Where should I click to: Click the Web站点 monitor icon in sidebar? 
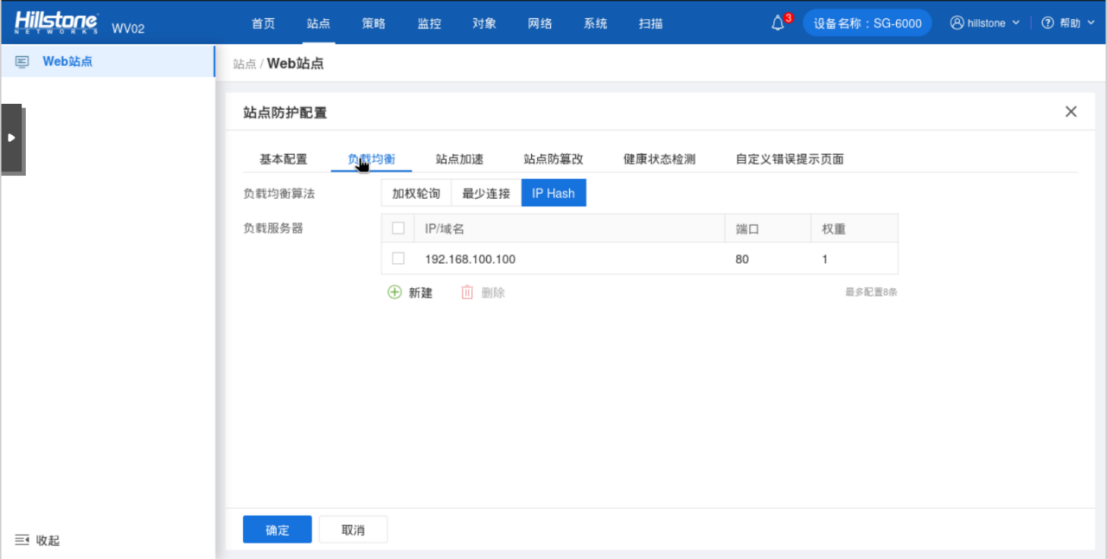(22, 61)
